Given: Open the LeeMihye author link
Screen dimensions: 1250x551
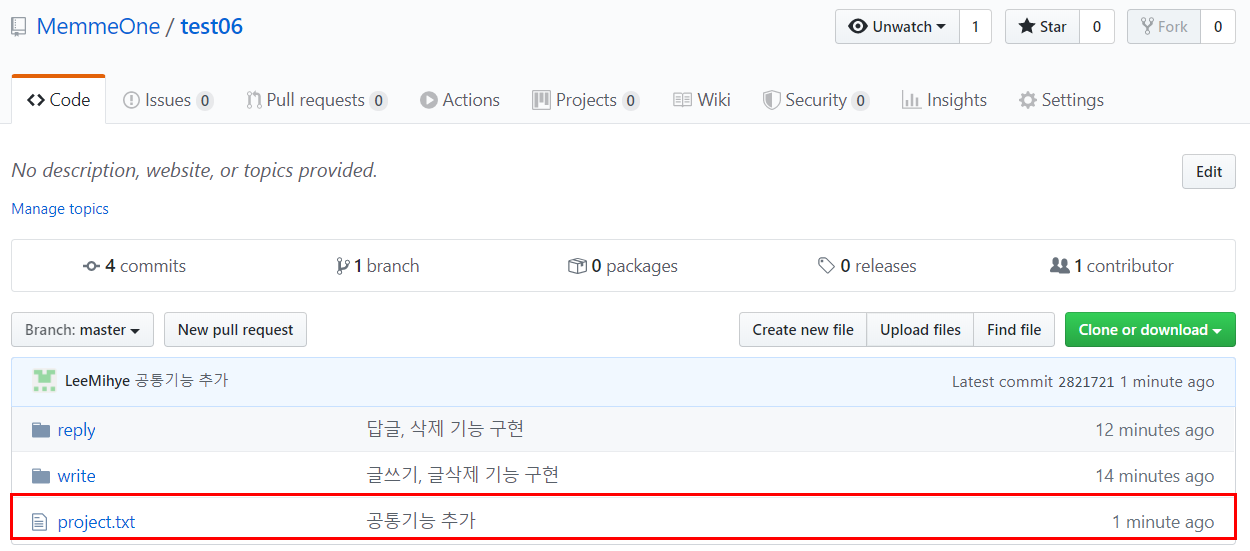Looking at the screenshot, I should [97, 381].
